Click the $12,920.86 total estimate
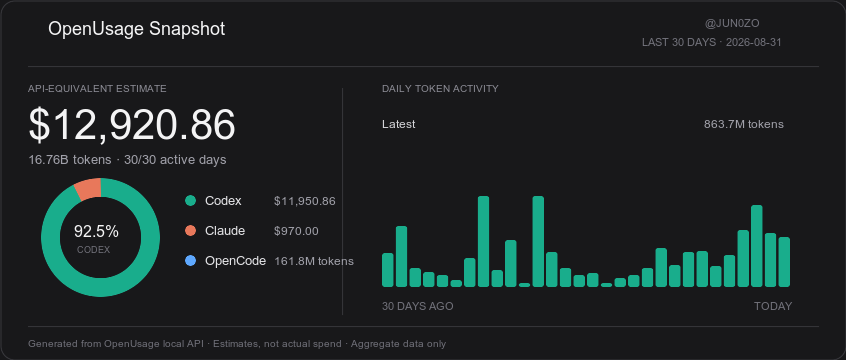 tap(132, 125)
